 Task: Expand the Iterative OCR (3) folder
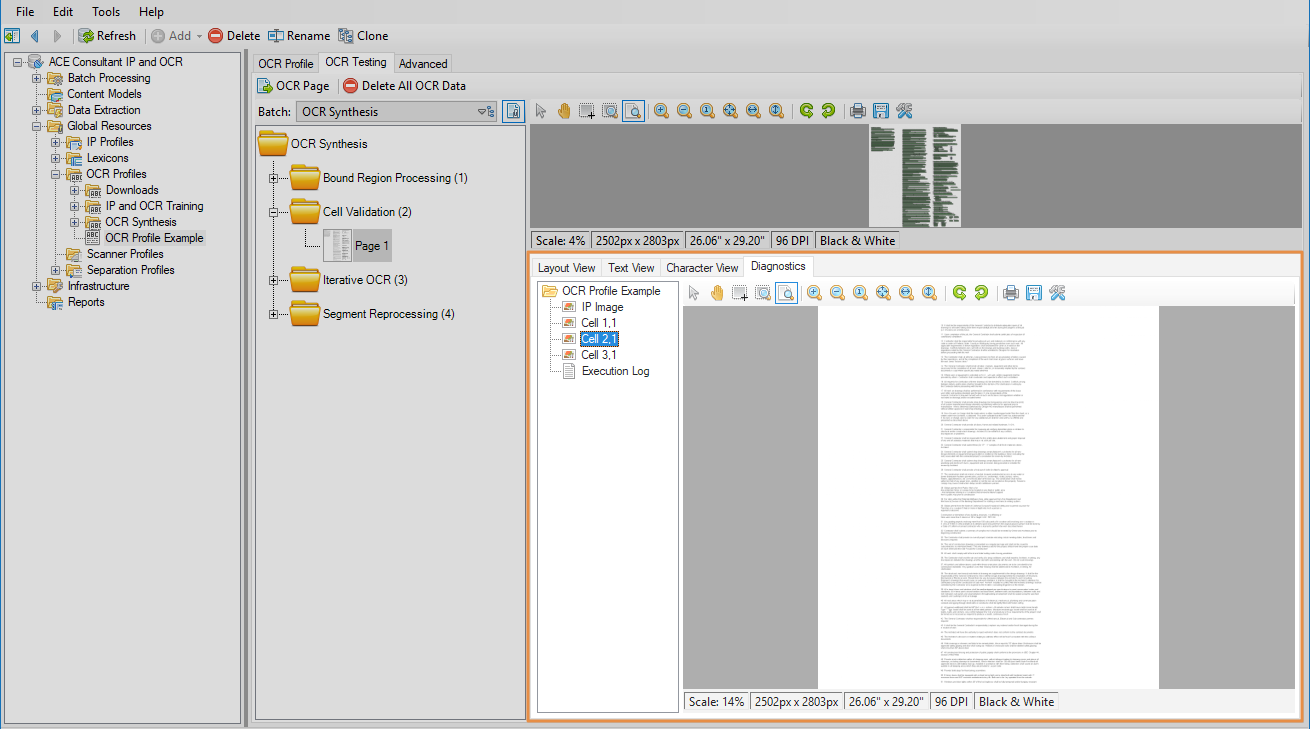(272, 280)
